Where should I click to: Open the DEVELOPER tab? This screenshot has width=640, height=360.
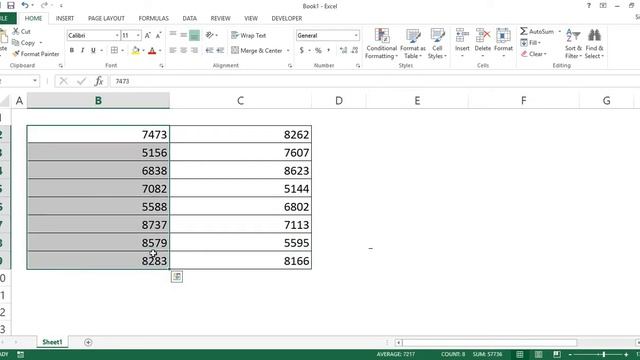pos(287,18)
